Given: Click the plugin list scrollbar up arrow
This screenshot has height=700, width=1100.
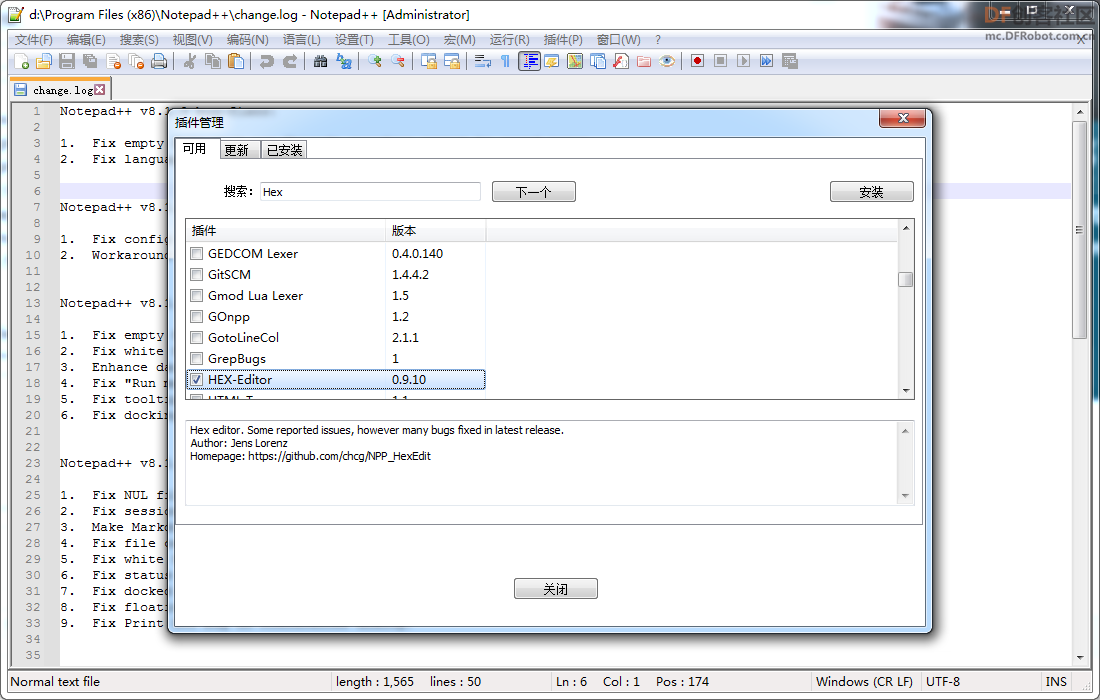Looking at the screenshot, I should point(906,228).
